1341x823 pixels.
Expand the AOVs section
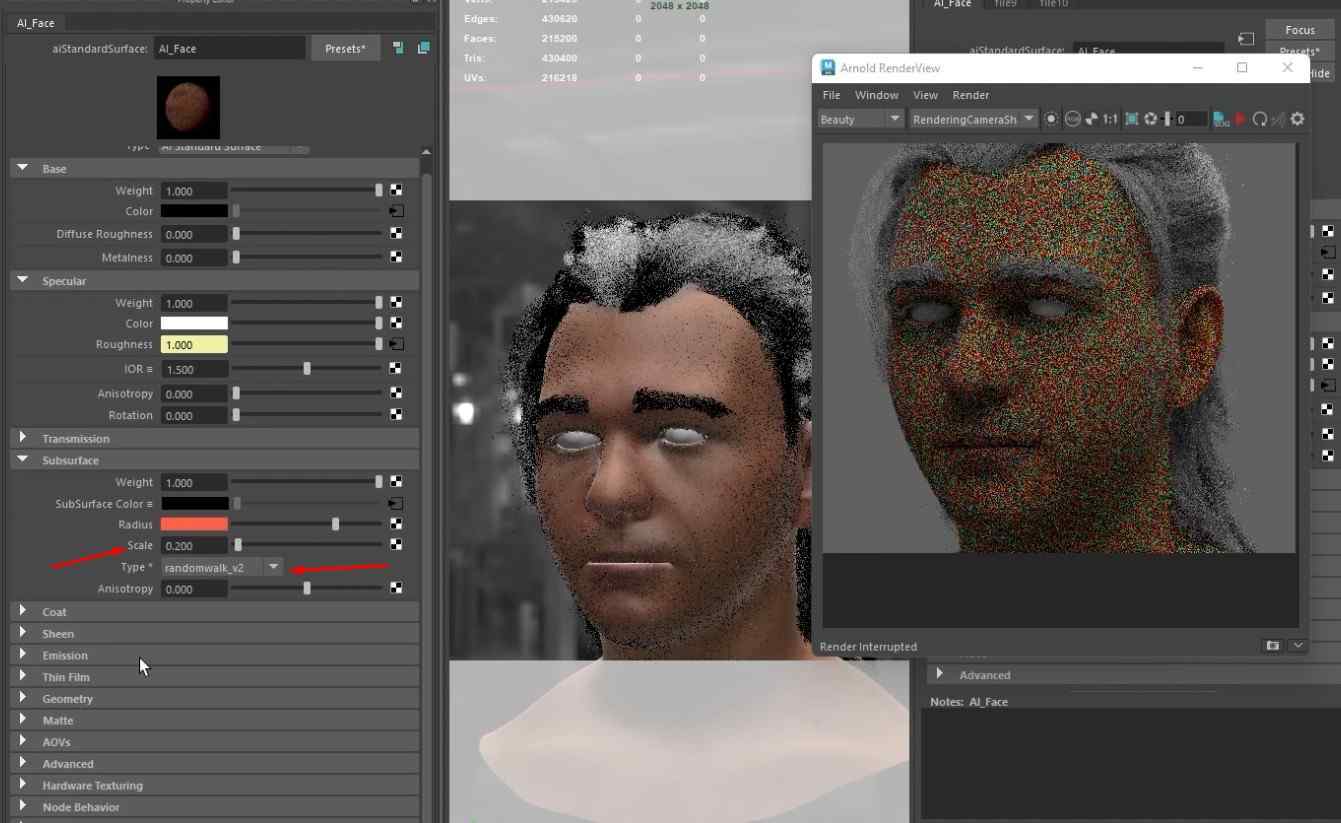[x=22, y=742]
